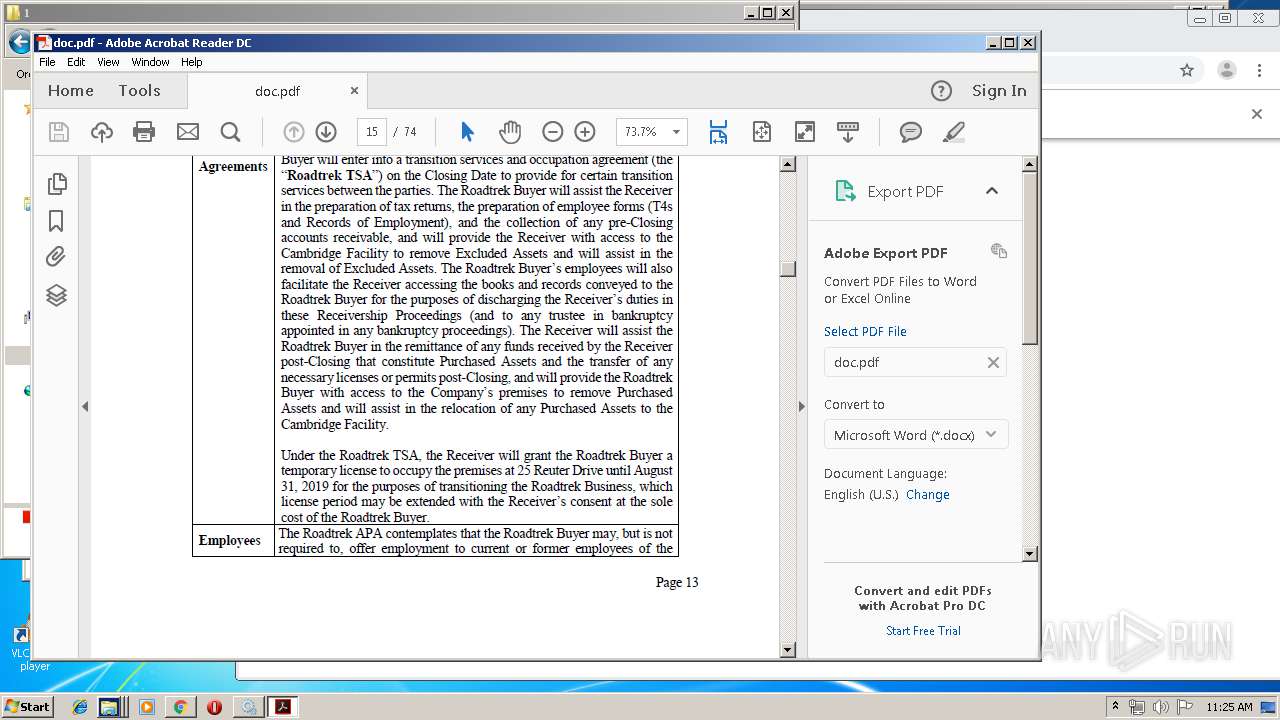Select the Highlight text pen
The image size is (1280, 720).
pyautogui.click(x=953, y=132)
